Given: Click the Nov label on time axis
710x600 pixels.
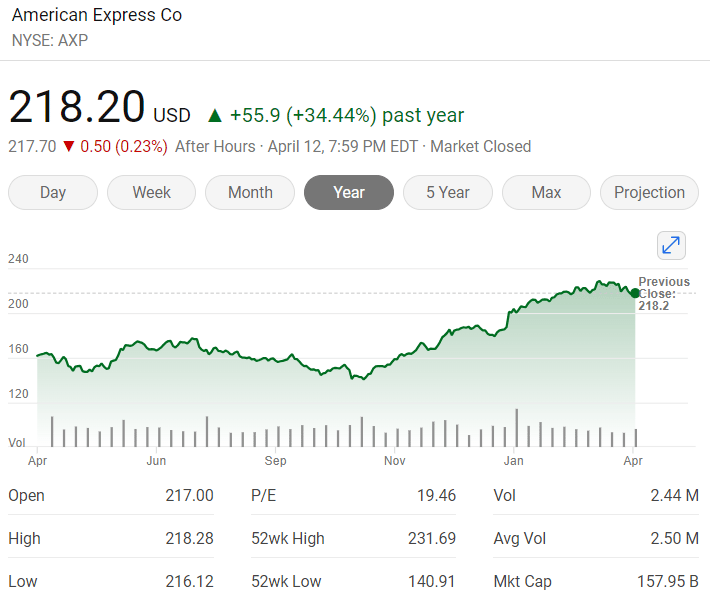Looking at the screenshot, I should (394, 461).
